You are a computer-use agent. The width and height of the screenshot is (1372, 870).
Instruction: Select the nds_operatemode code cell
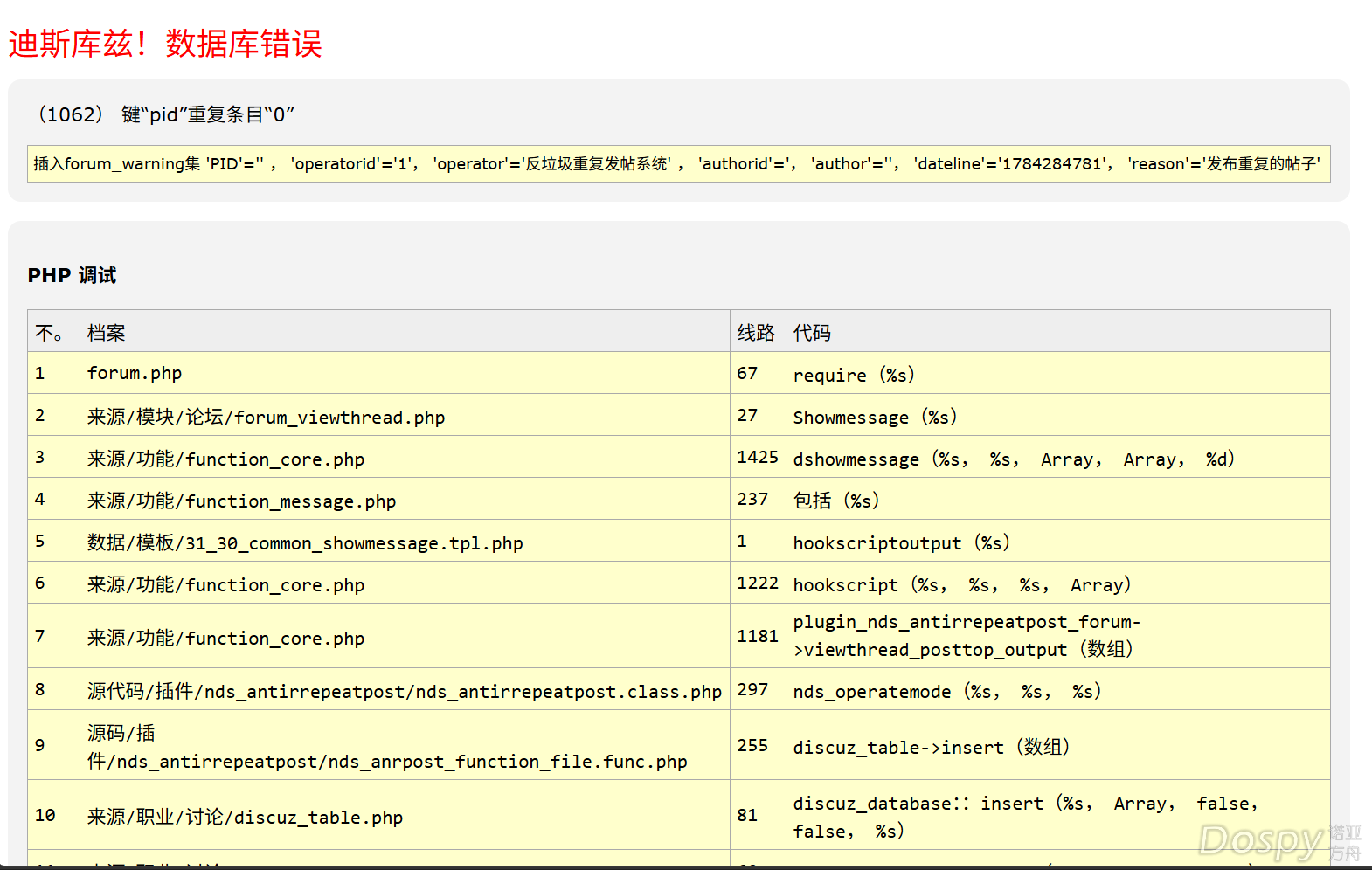tap(1058, 689)
